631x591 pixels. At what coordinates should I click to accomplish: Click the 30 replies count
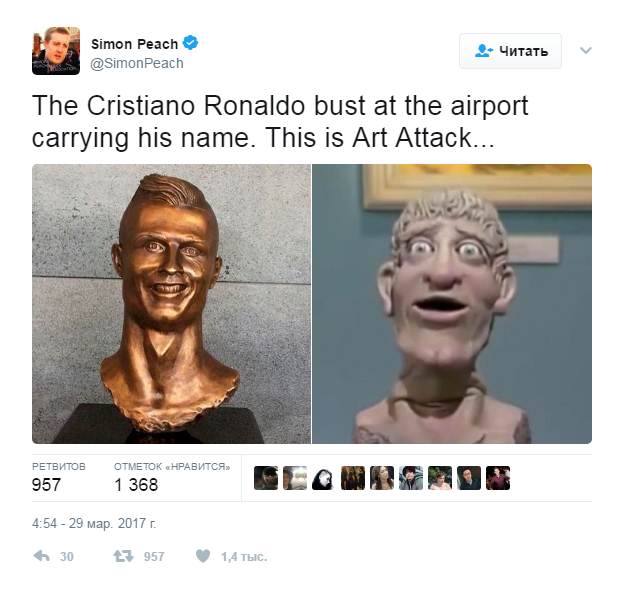click(67, 557)
